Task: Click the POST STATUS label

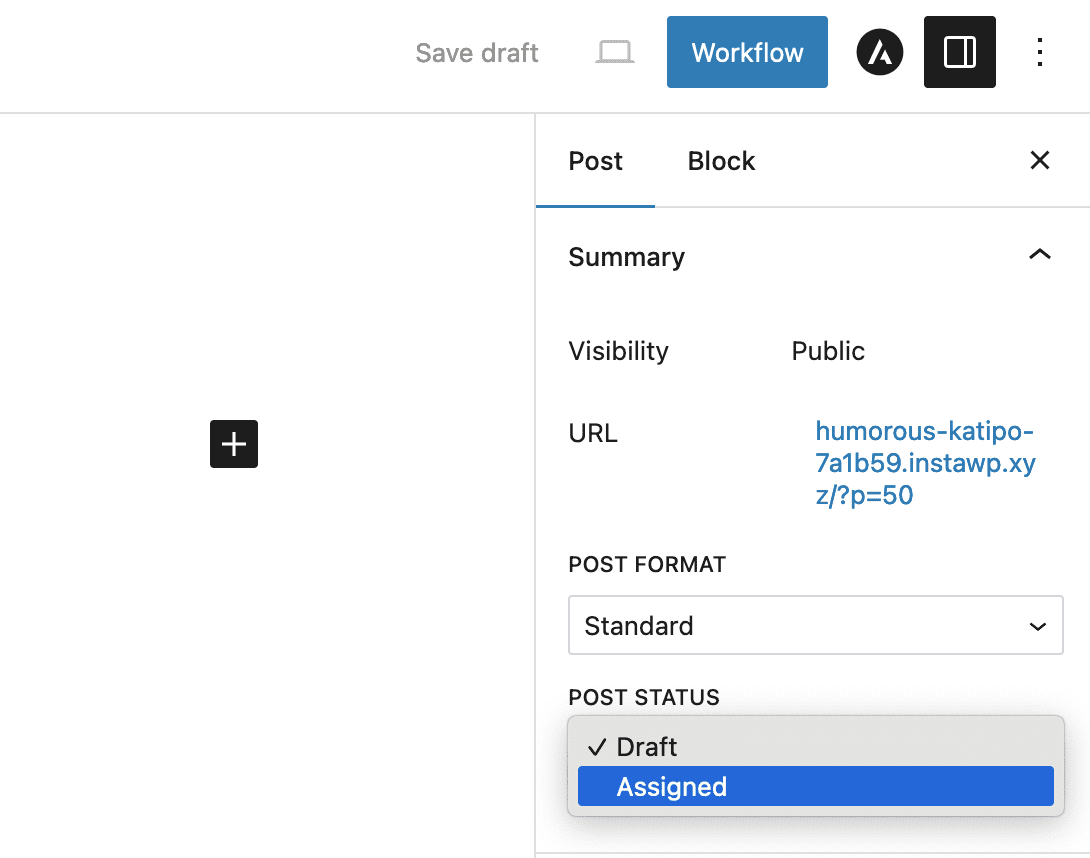Action: pos(644,697)
